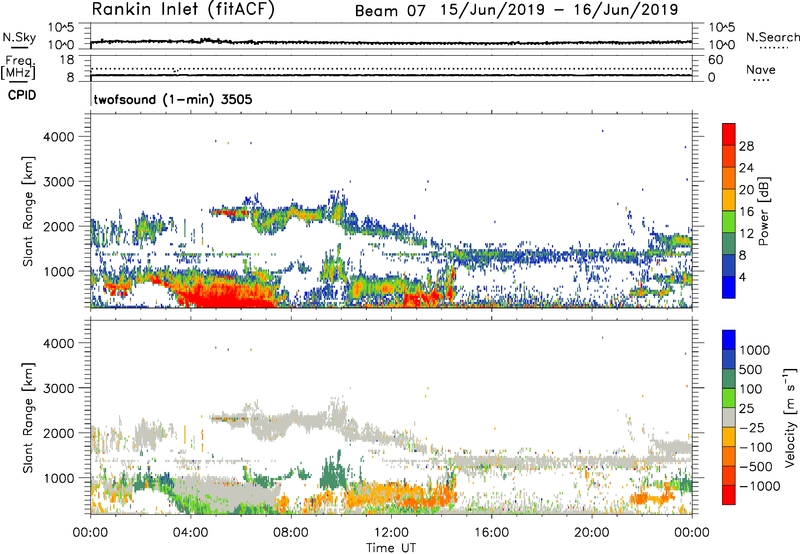Image resolution: width=800 pixels, height=554 pixels.
Task: Click the '12:00' time axis label
Action: click(391, 533)
